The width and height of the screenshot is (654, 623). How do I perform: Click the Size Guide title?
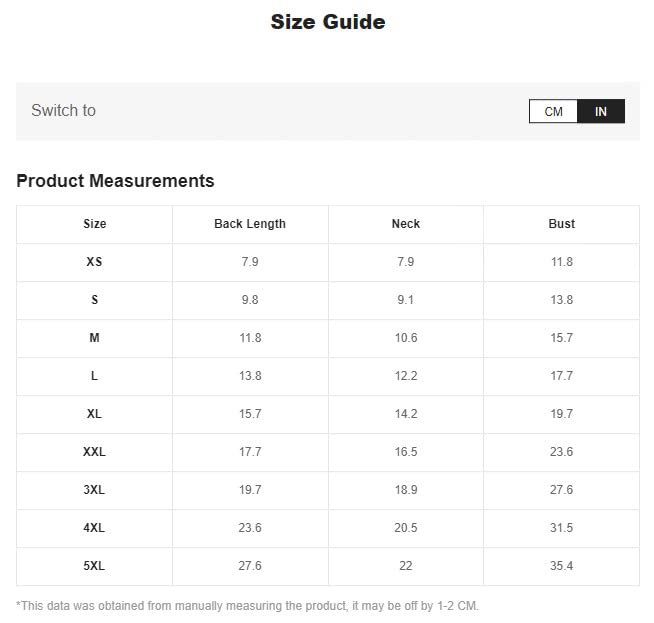(x=328, y=22)
